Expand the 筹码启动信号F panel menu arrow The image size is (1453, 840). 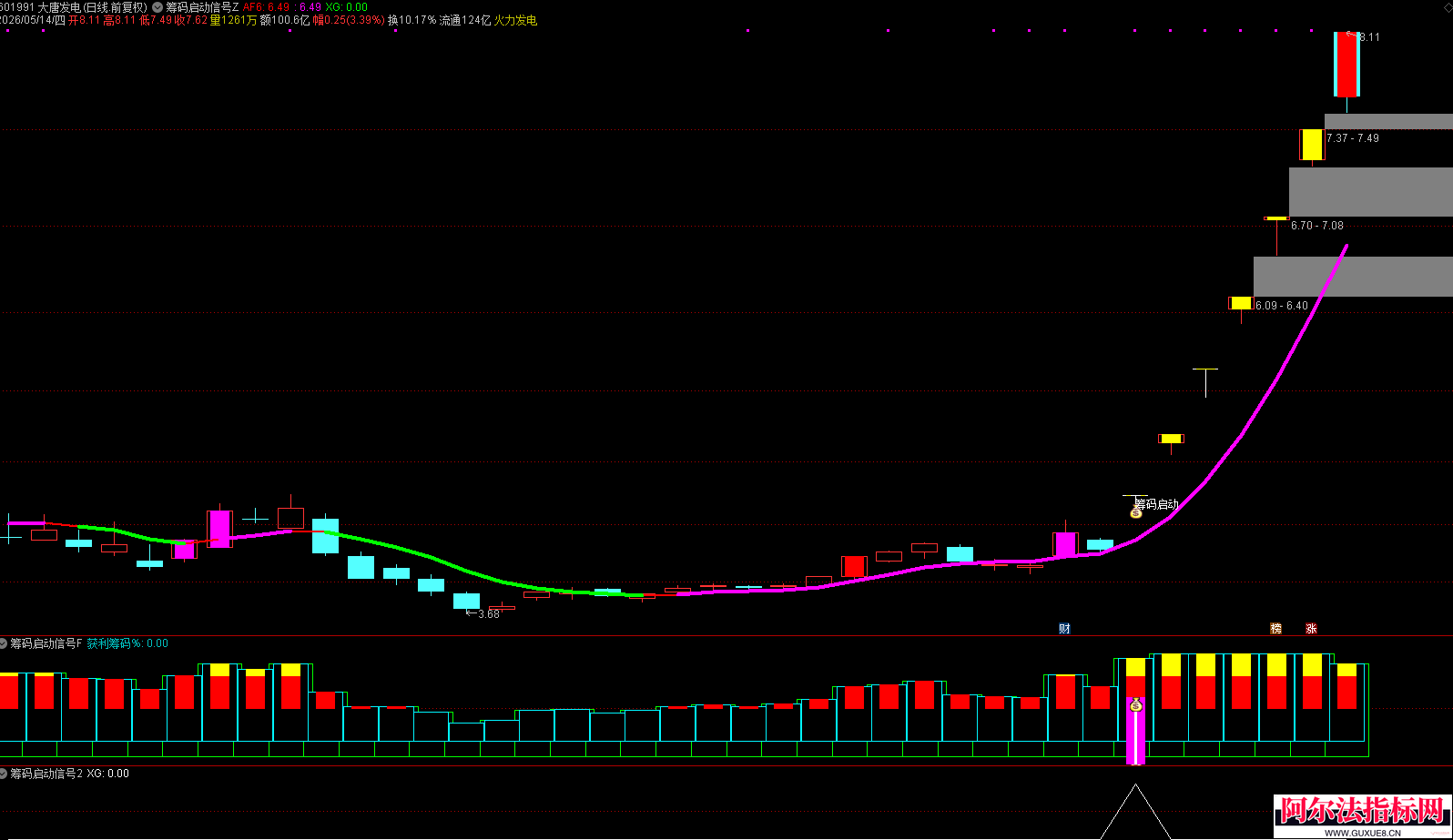click(4, 643)
